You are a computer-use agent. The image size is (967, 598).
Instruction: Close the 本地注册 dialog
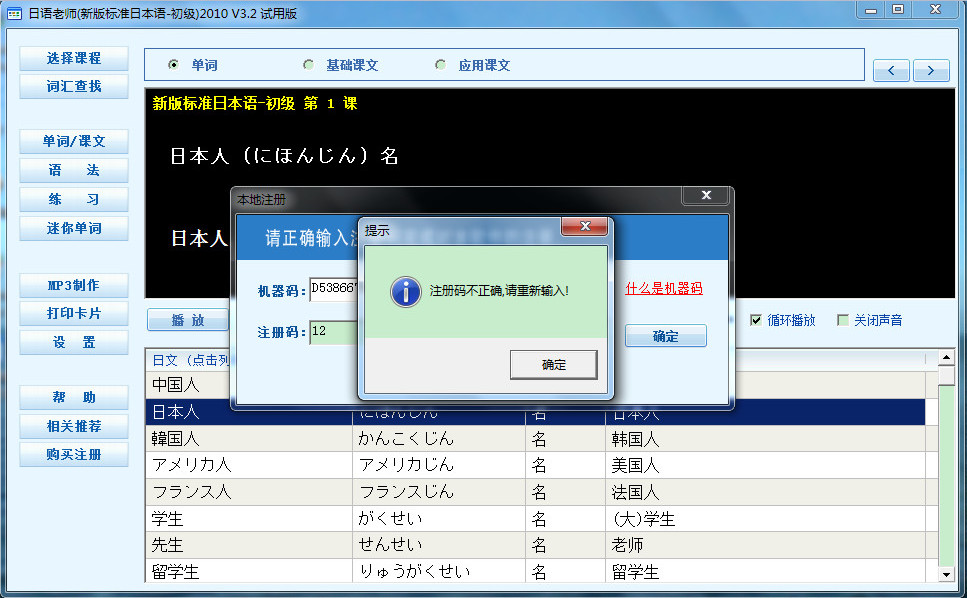coord(706,195)
